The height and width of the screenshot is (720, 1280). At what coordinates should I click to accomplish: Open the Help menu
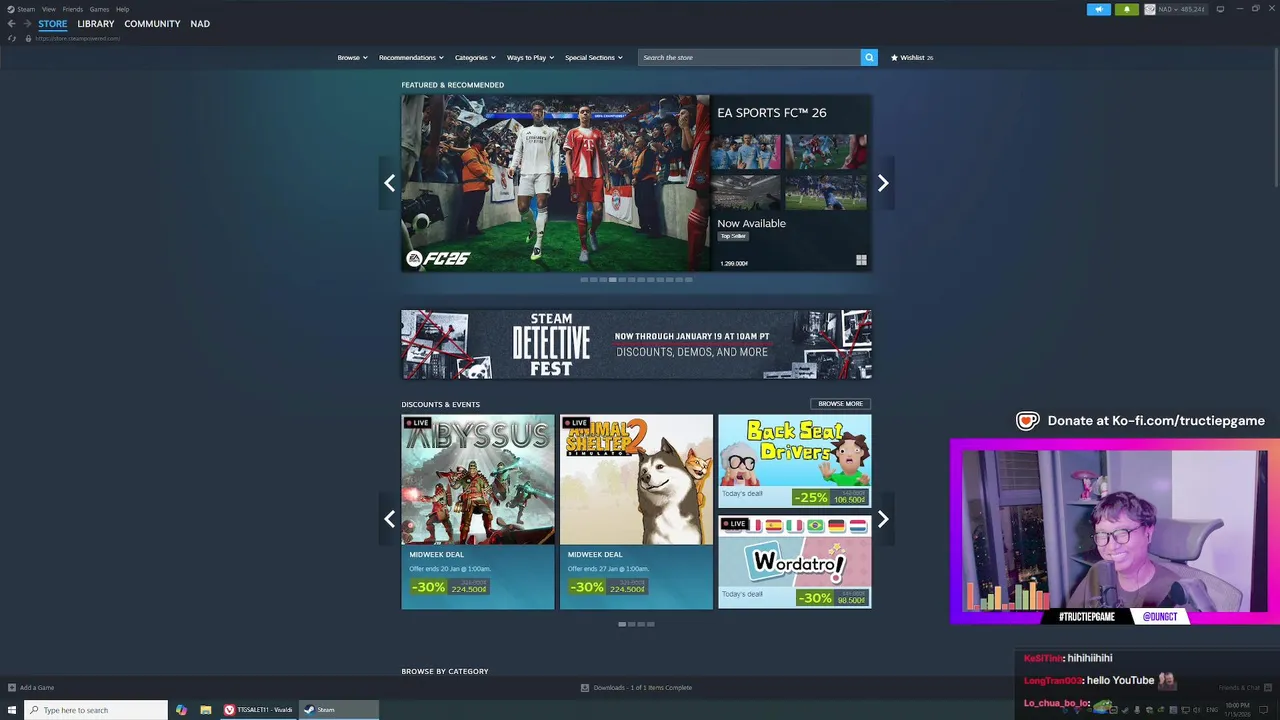pyautogui.click(x=122, y=9)
